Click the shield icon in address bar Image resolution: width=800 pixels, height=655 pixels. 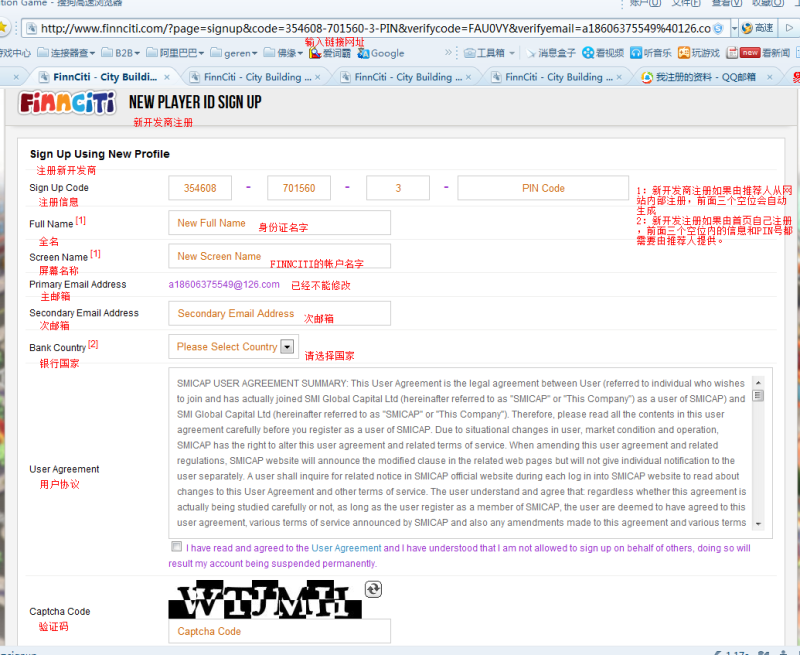point(718,29)
